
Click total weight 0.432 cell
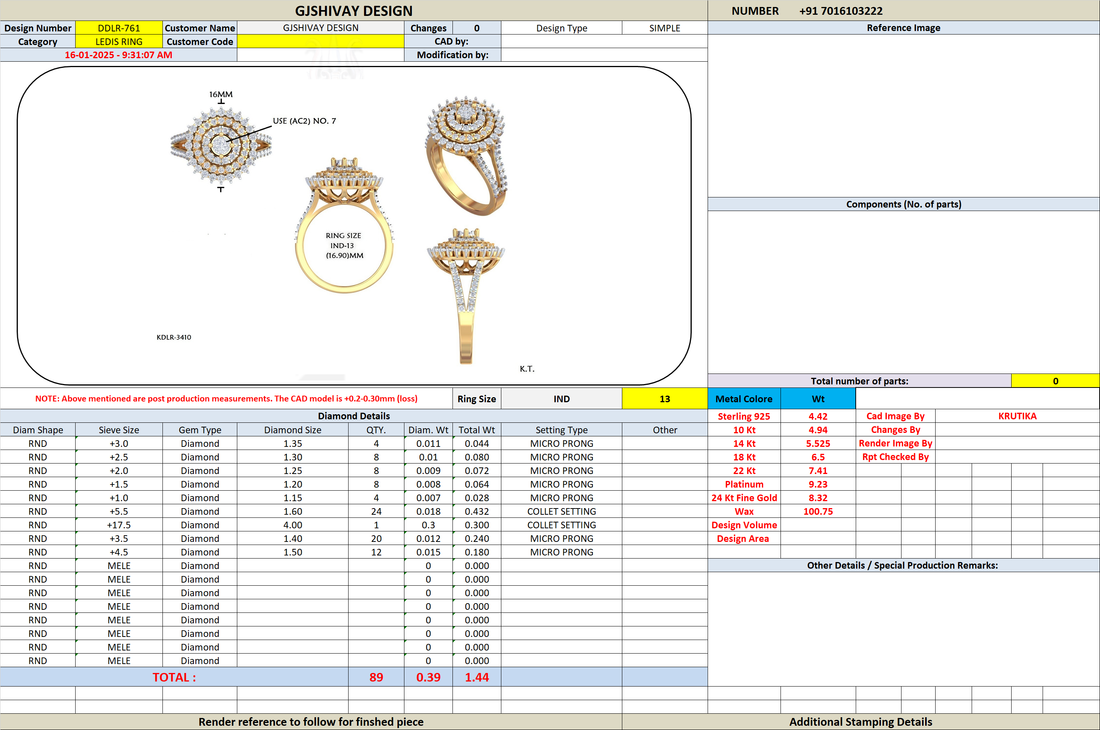coord(477,511)
